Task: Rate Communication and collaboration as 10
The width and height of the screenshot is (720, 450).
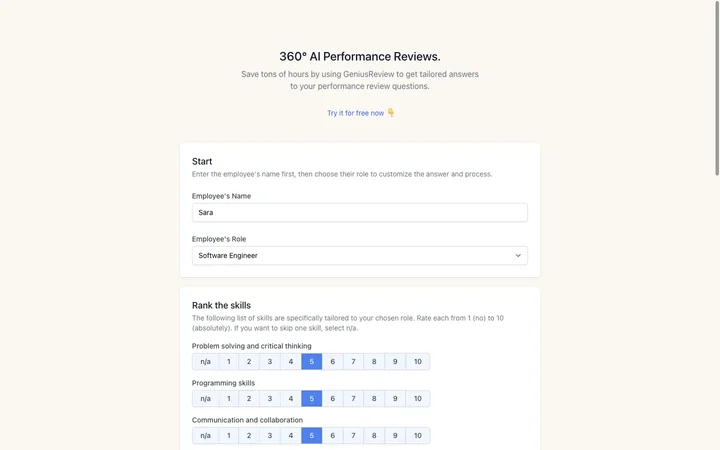Action: coord(417,435)
